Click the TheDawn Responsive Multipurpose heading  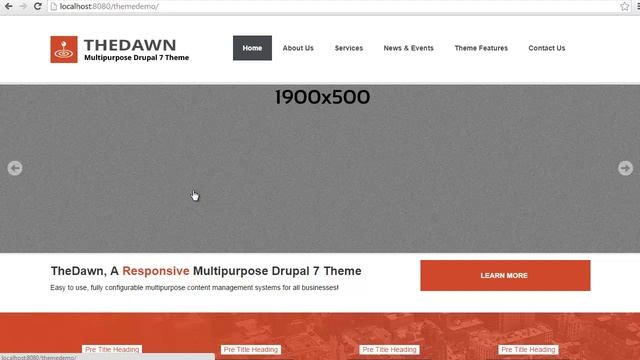point(206,271)
